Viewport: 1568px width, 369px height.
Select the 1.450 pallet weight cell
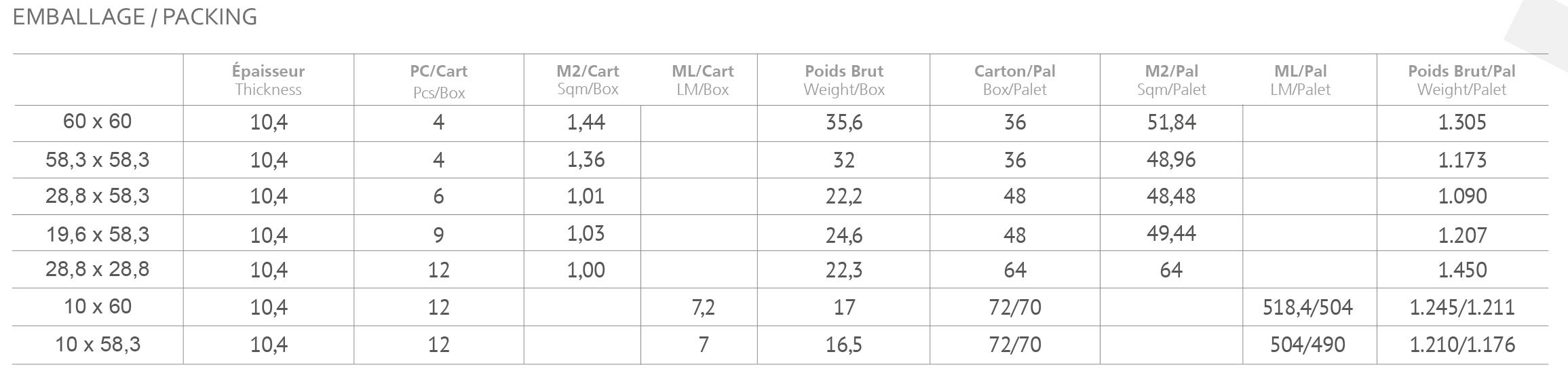click(x=1462, y=270)
